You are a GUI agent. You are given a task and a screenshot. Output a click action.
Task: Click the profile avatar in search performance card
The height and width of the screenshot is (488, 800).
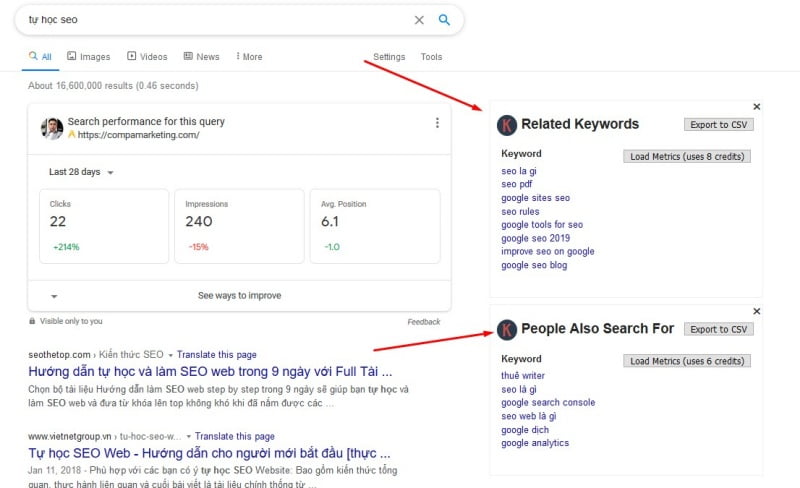52,128
